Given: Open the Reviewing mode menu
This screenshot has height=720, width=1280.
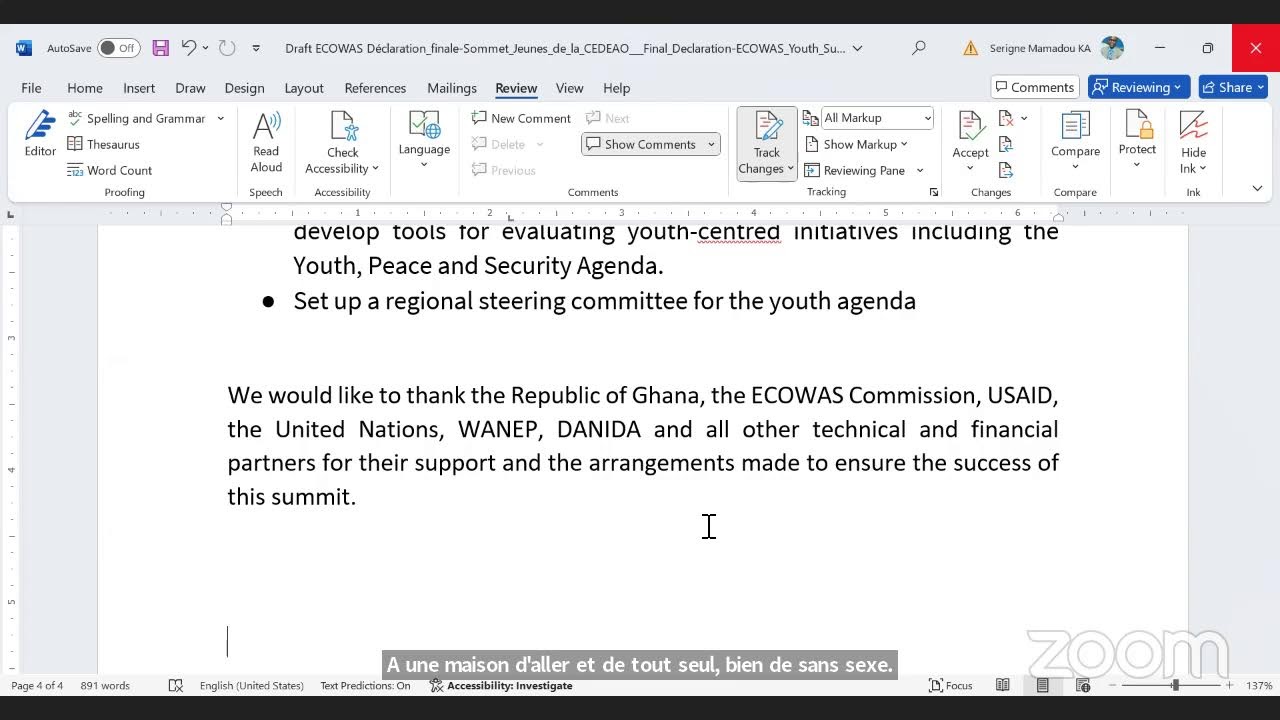Looking at the screenshot, I should click(1139, 87).
